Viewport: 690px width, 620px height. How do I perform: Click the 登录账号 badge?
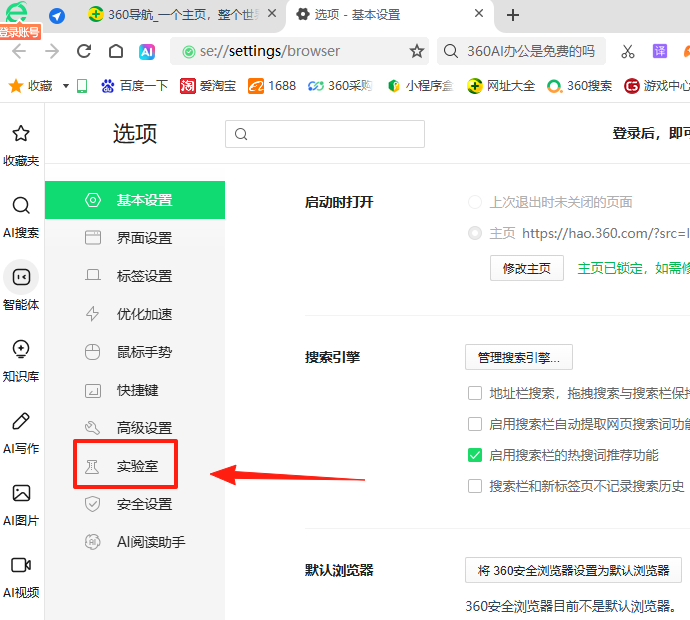click(20, 32)
